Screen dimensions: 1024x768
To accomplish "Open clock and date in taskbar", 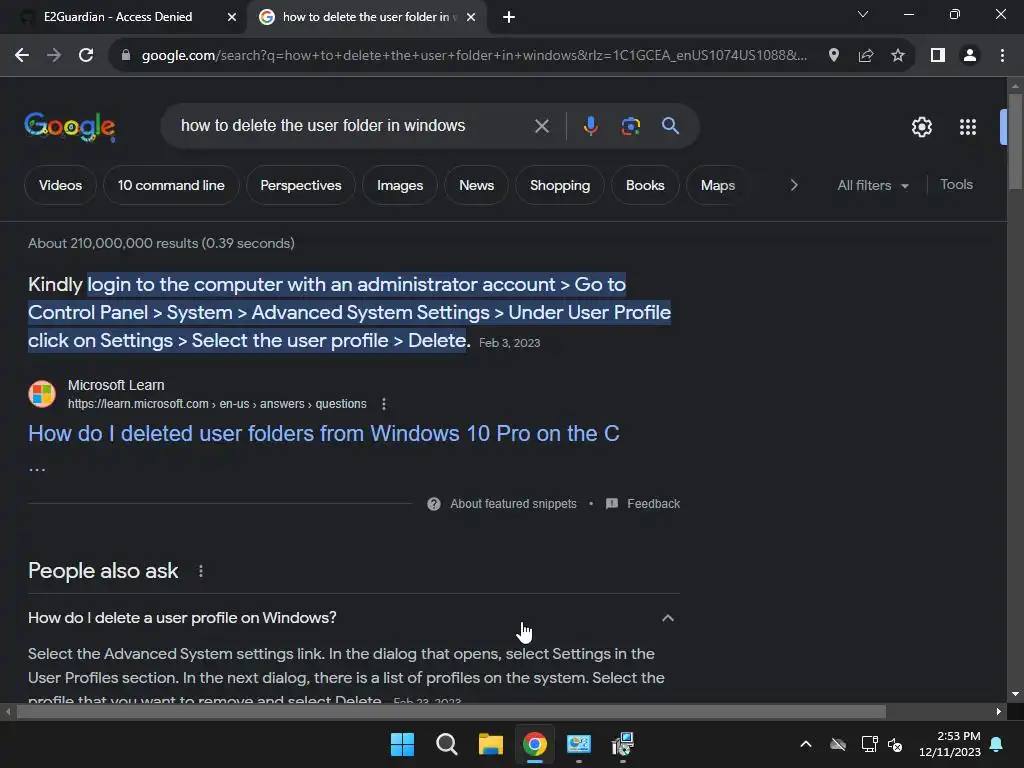I will pyautogui.click(x=950, y=744).
